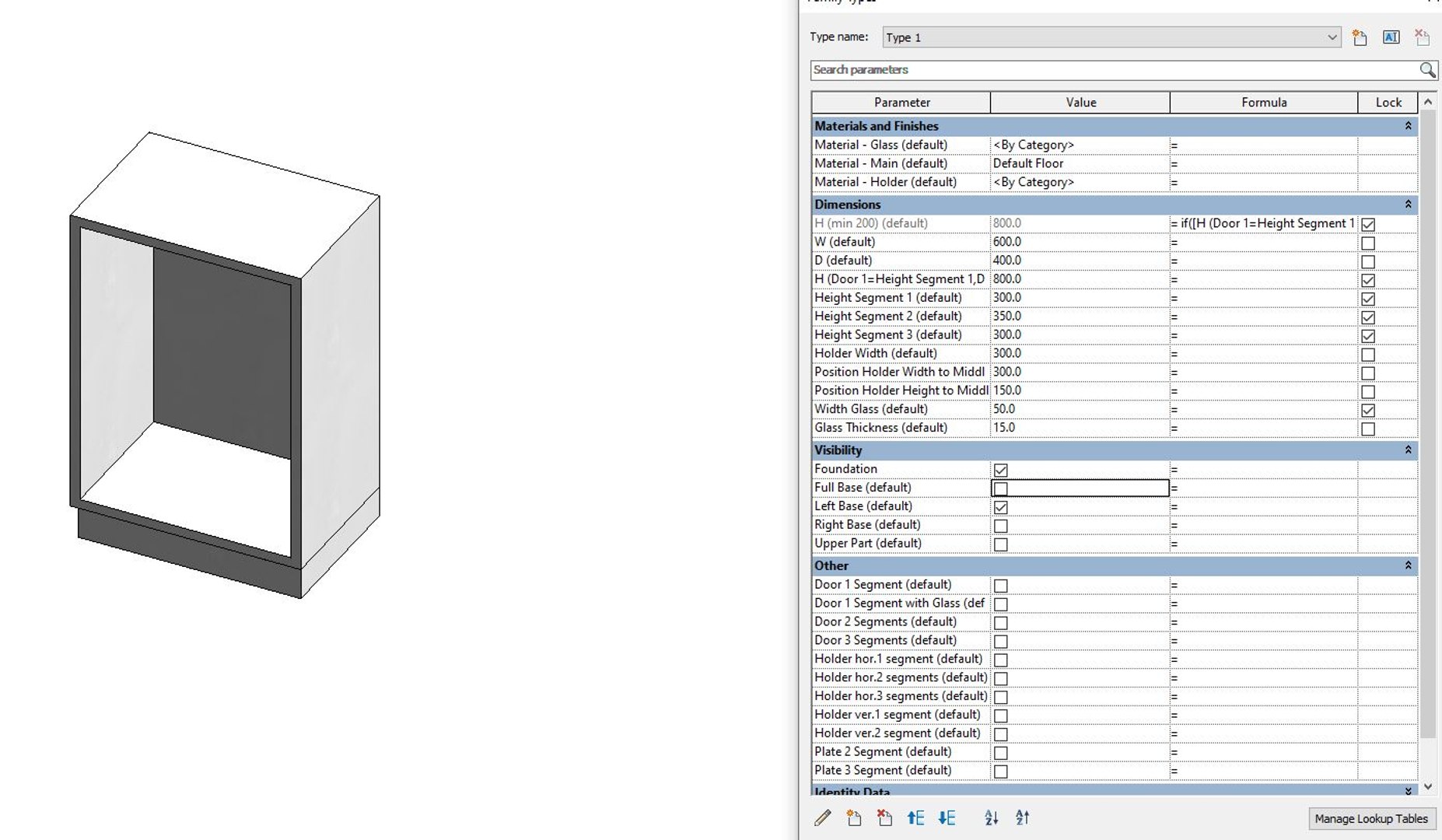Screen dimensions: 1442x840
Task: Uncheck the Foundation checkbox
Action: point(1001,470)
